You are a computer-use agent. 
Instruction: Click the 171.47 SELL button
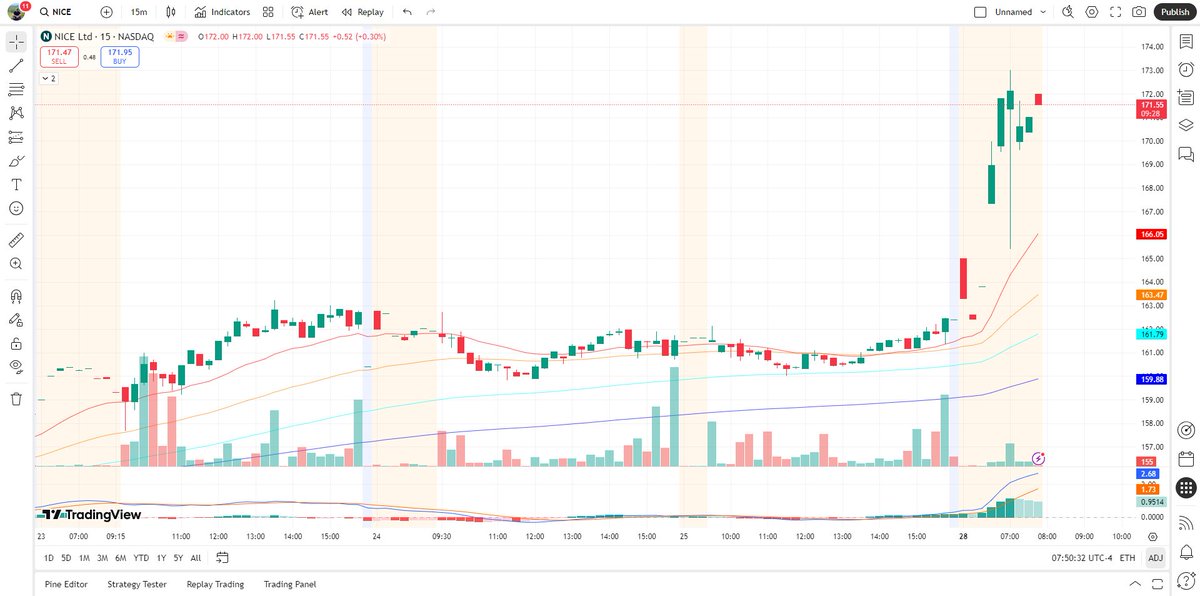(x=60, y=57)
